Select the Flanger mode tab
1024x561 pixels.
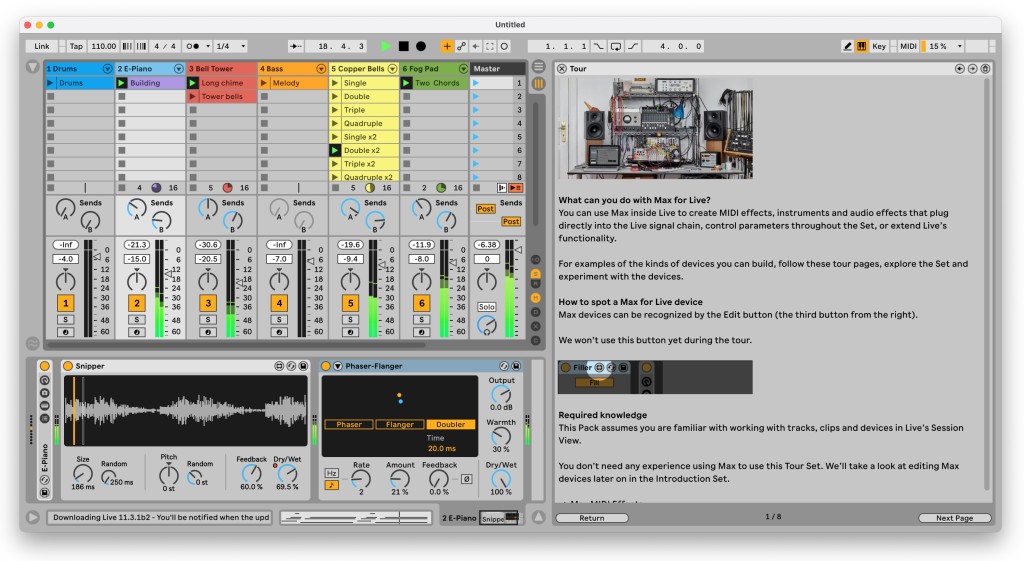tap(399, 424)
